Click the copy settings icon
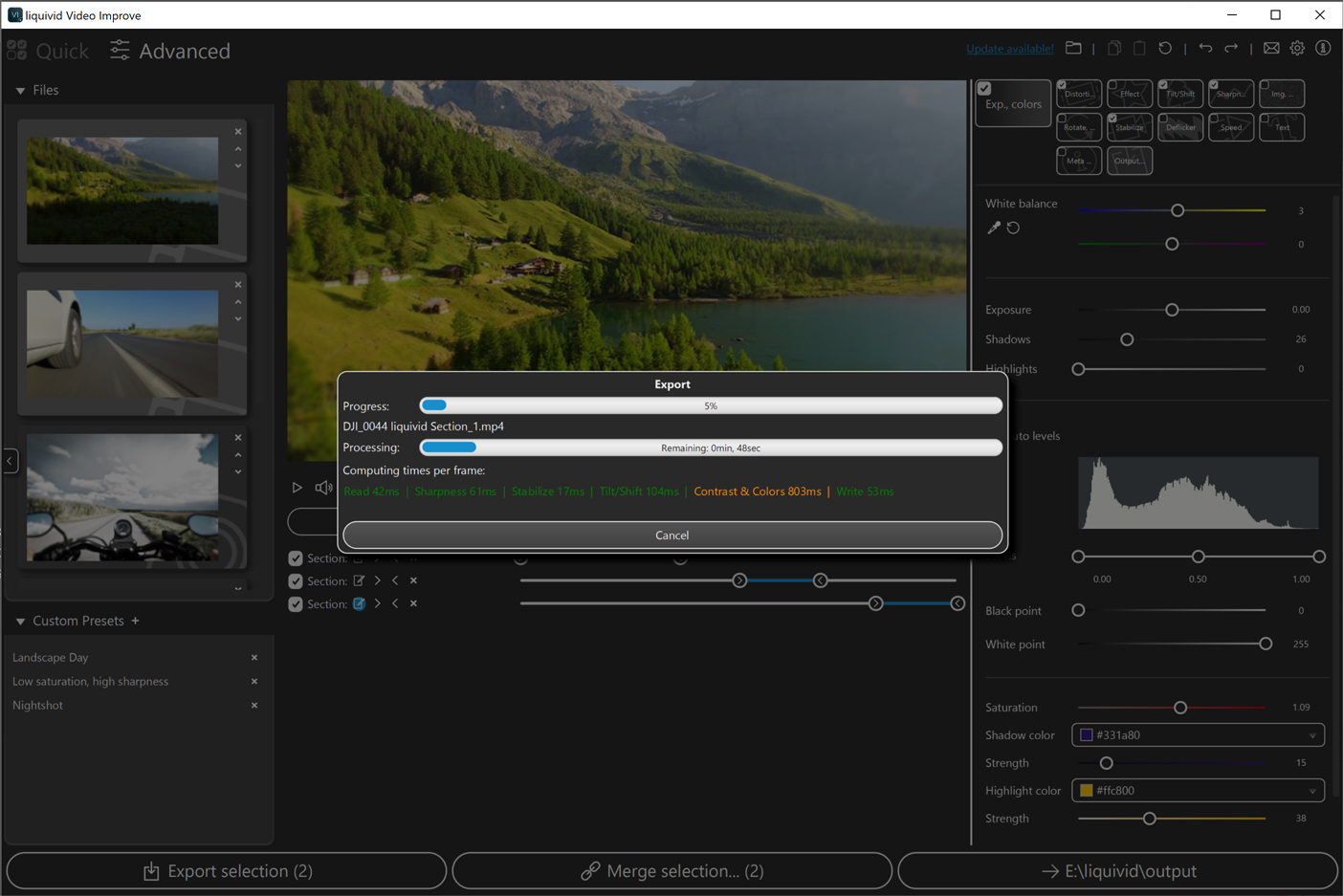 (1113, 47)
